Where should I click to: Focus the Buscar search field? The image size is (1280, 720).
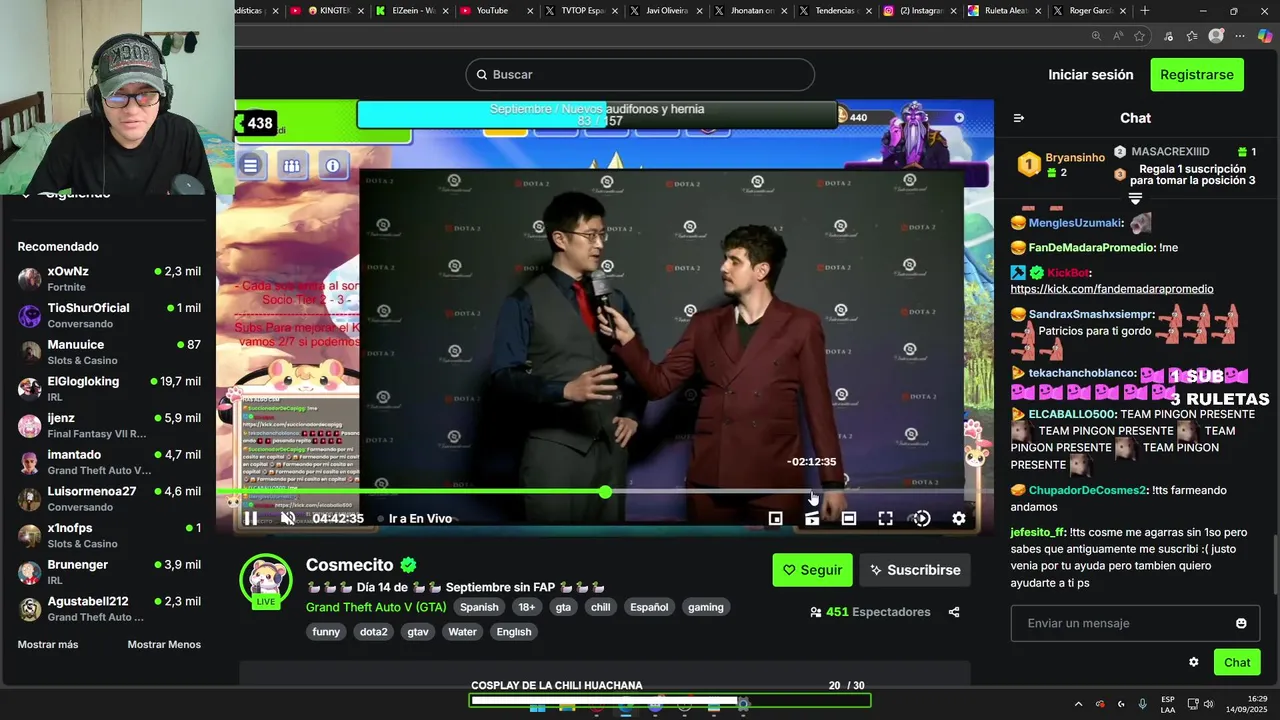click(640, 75)
